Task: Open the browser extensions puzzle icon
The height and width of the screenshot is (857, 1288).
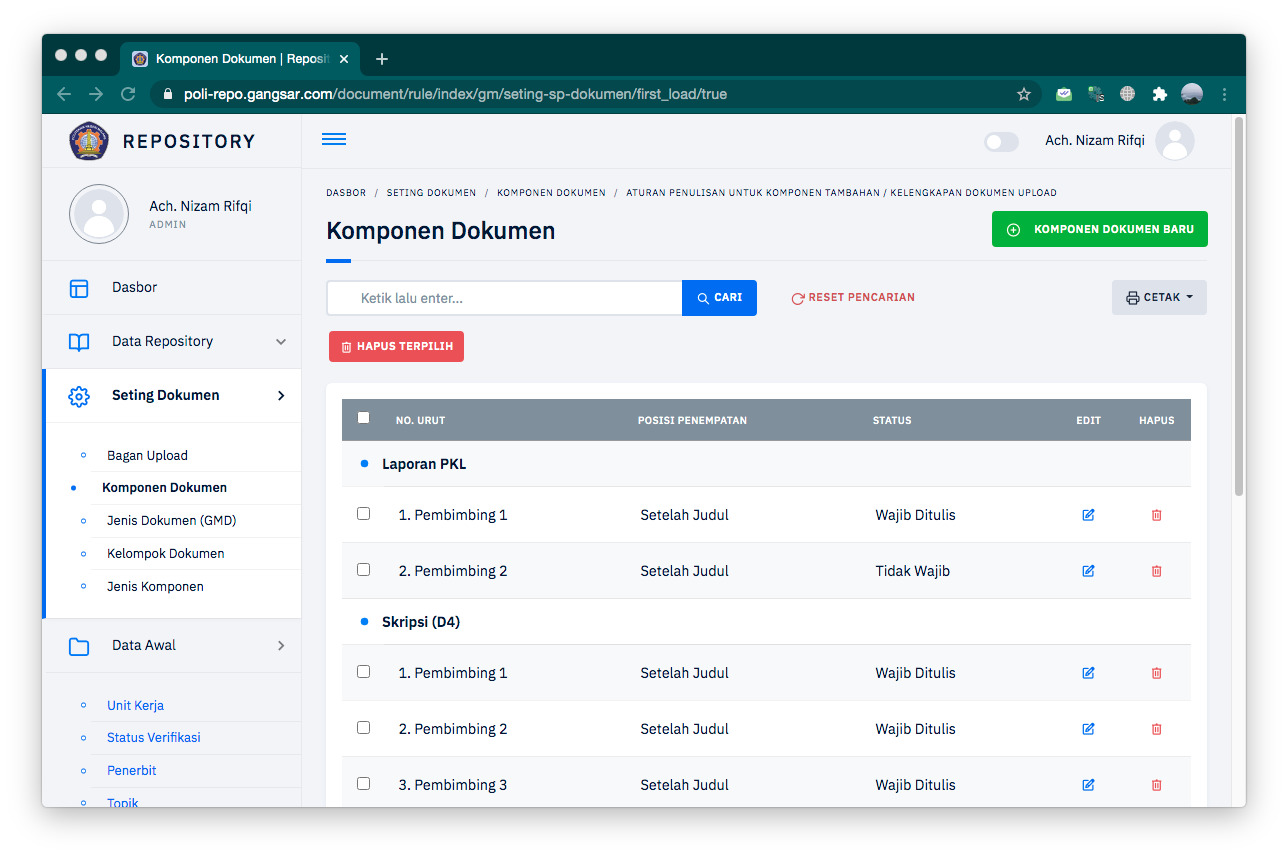Action: coord(1159,94)
